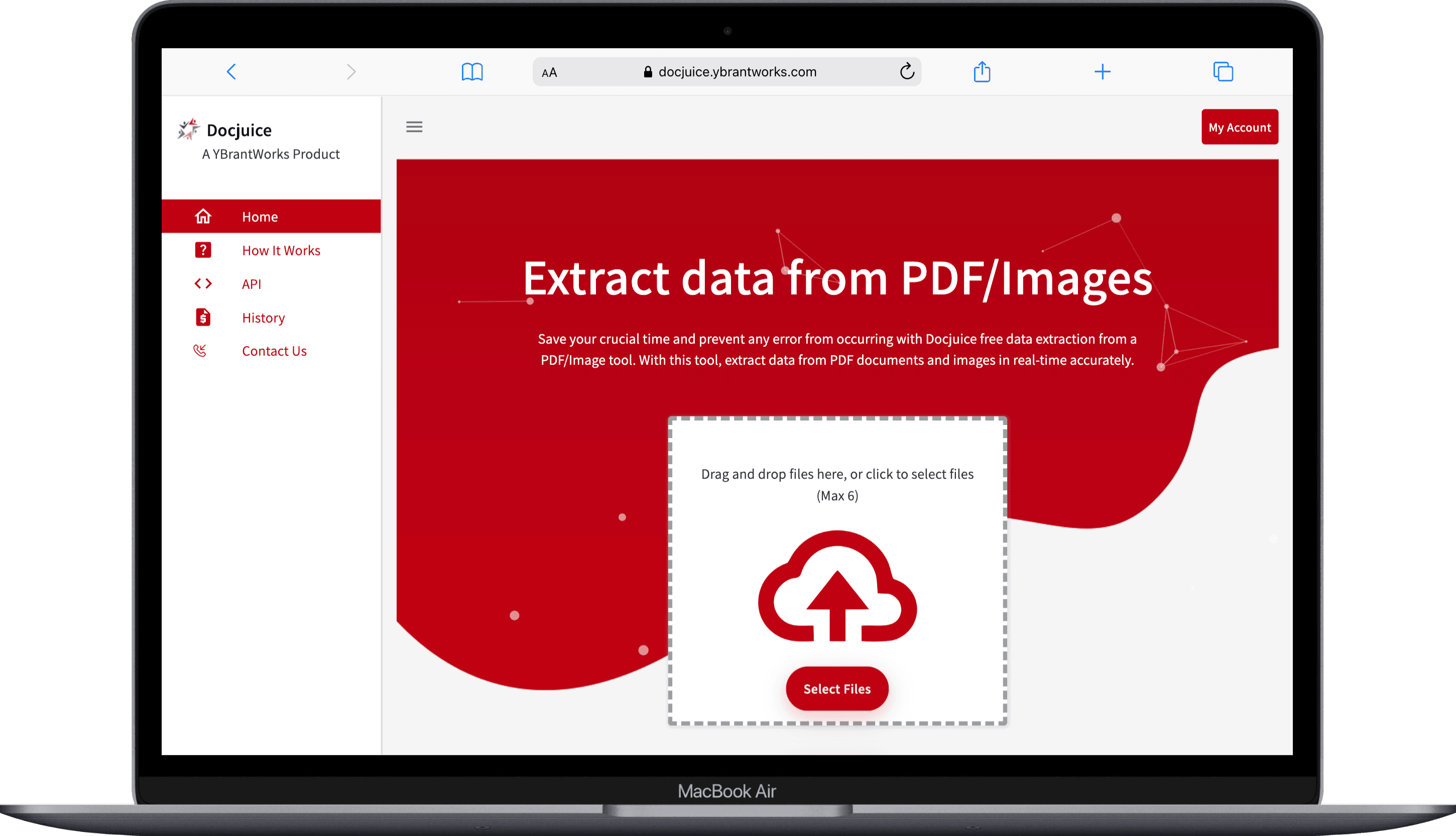The width and height of the screenshot is (1456, 836).
Task: Click 'A YBrantWorks Product' tagline
Action: pos(271,154)
